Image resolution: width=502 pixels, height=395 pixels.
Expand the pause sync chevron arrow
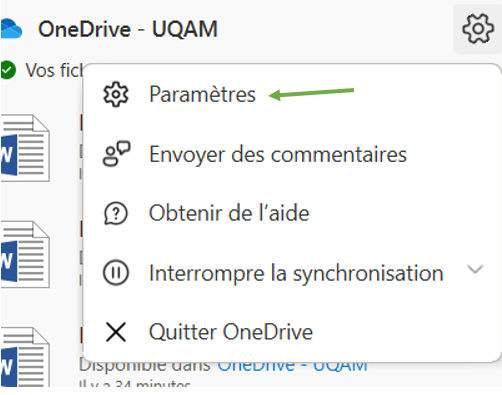tap(475, 269)
